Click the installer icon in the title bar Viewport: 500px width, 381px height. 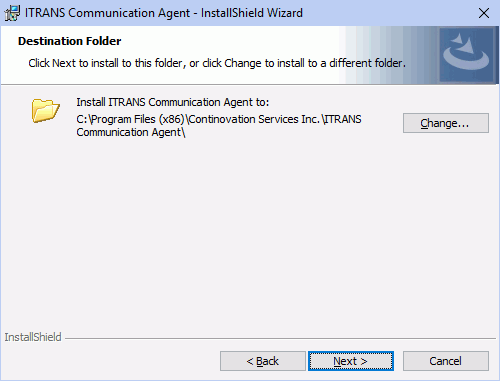click(12, 13)
